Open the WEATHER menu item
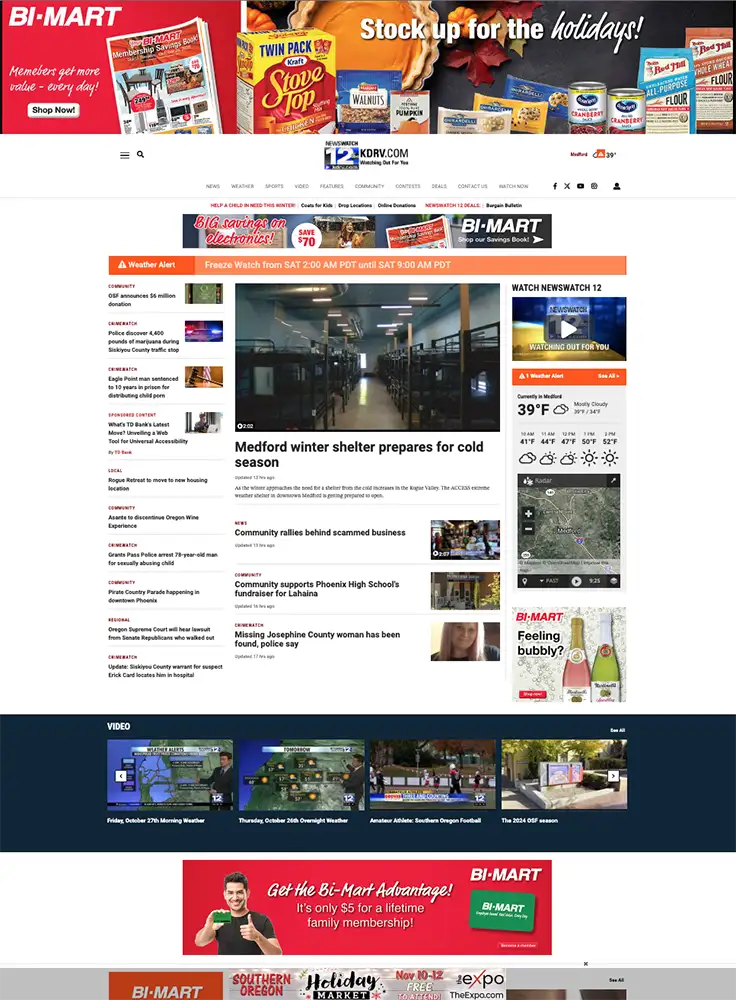The height and width of the screenshot is (1000, 736). click(242, 186)
